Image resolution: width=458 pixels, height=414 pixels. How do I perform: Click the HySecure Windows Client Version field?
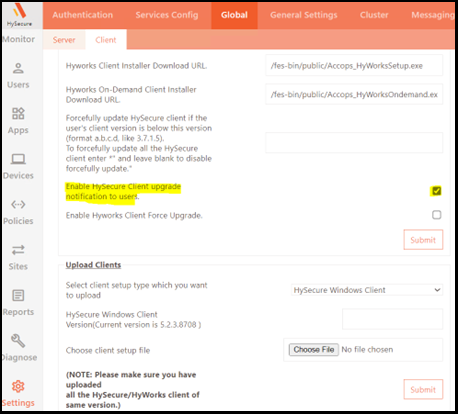pyautogui.click(x=392, y=319)
